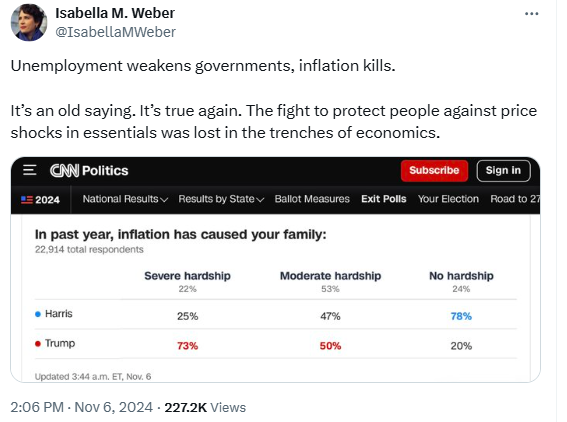Screen dimensions: 567x422
Task: Click Isabella M. Weber's profile avatar
Action: click(x=29, y=22)
